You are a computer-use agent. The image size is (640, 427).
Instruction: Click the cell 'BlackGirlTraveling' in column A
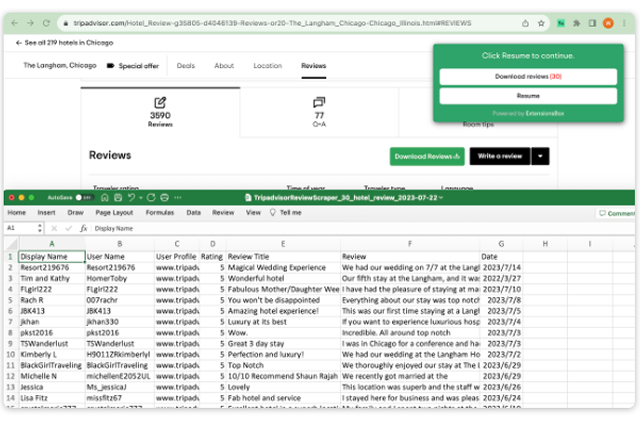tap(52, 365)
